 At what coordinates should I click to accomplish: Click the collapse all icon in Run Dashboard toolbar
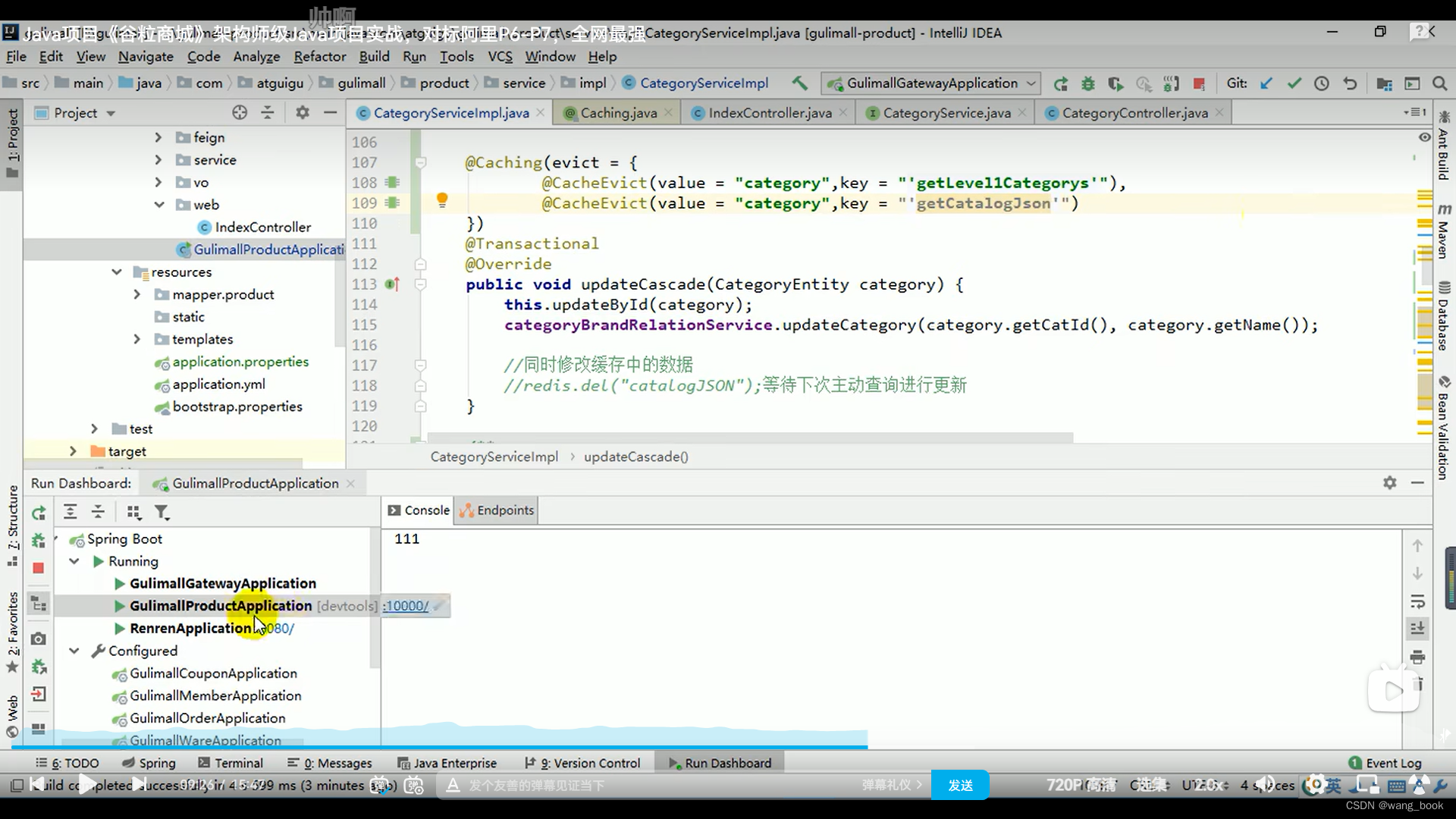pos(97,512)
